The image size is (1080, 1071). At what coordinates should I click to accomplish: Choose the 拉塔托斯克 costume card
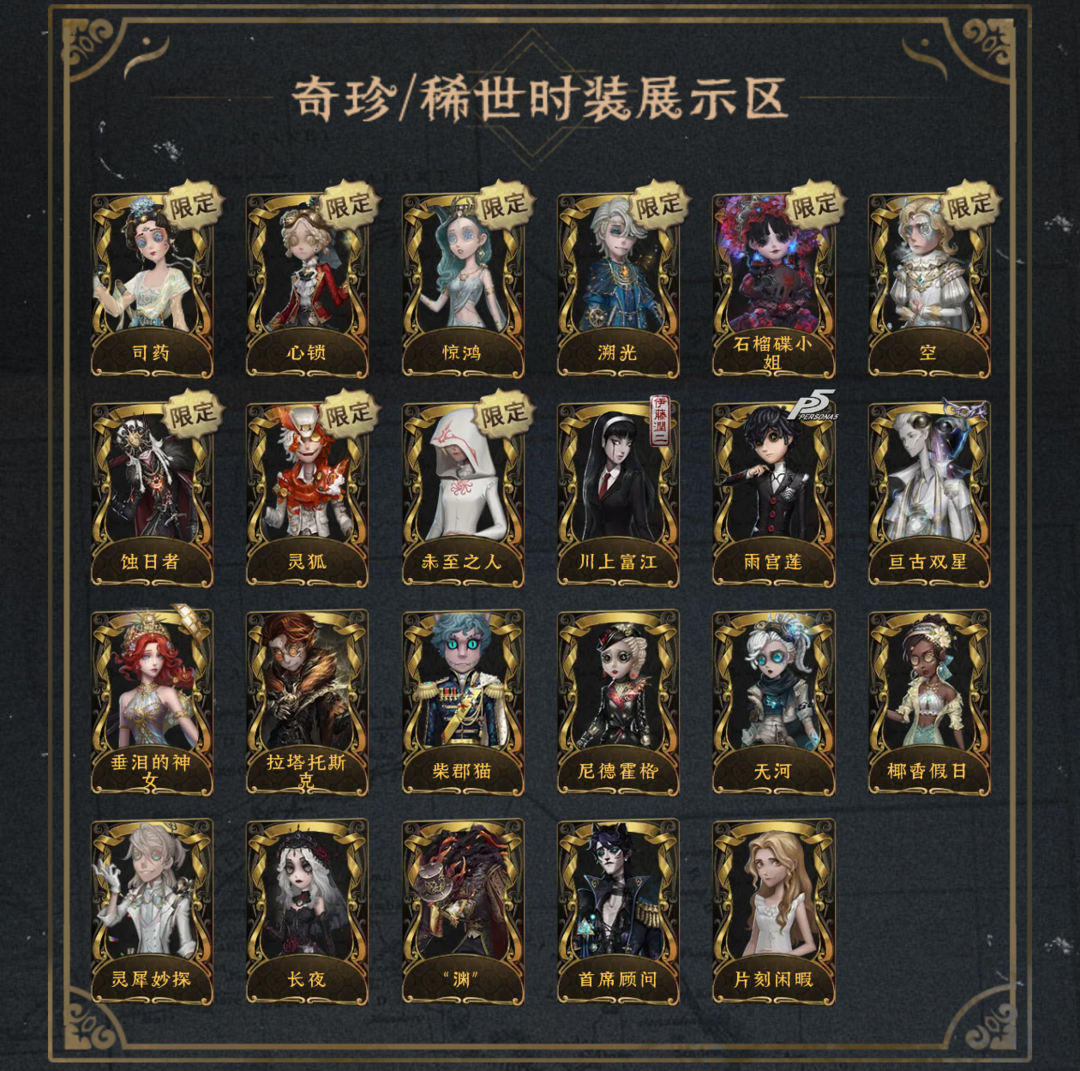click(x=307, y=703)
